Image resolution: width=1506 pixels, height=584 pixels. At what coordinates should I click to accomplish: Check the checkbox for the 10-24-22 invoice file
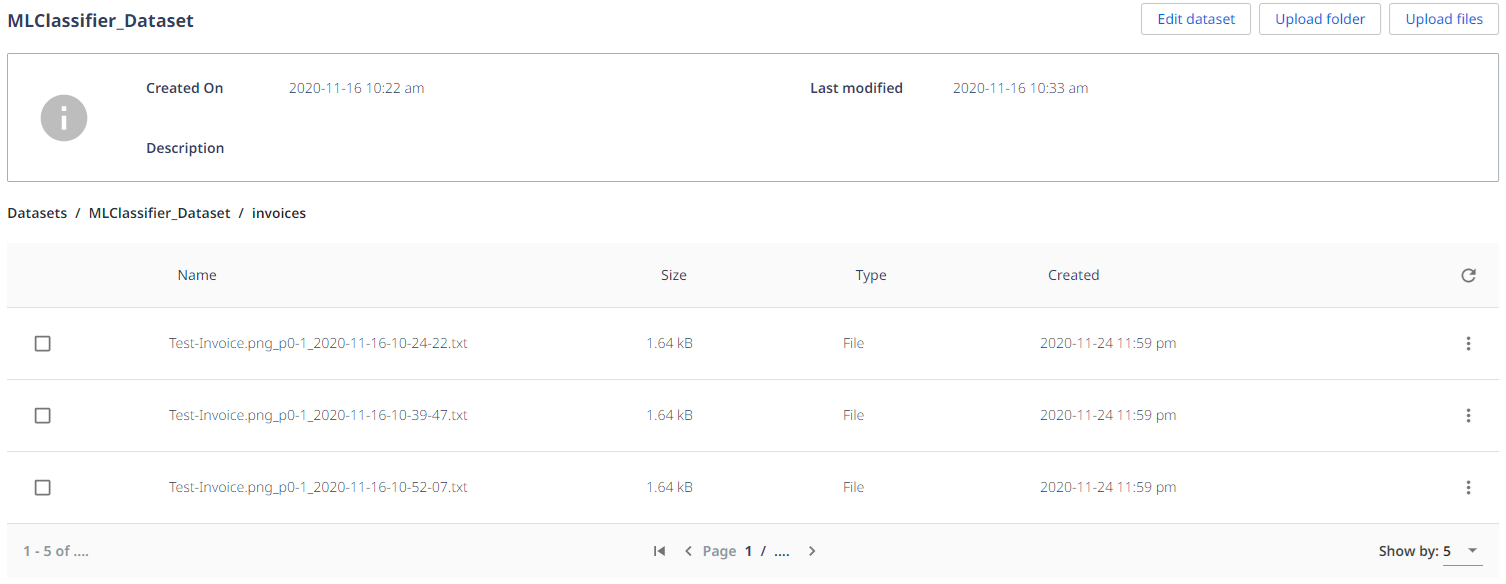point(42,343)
